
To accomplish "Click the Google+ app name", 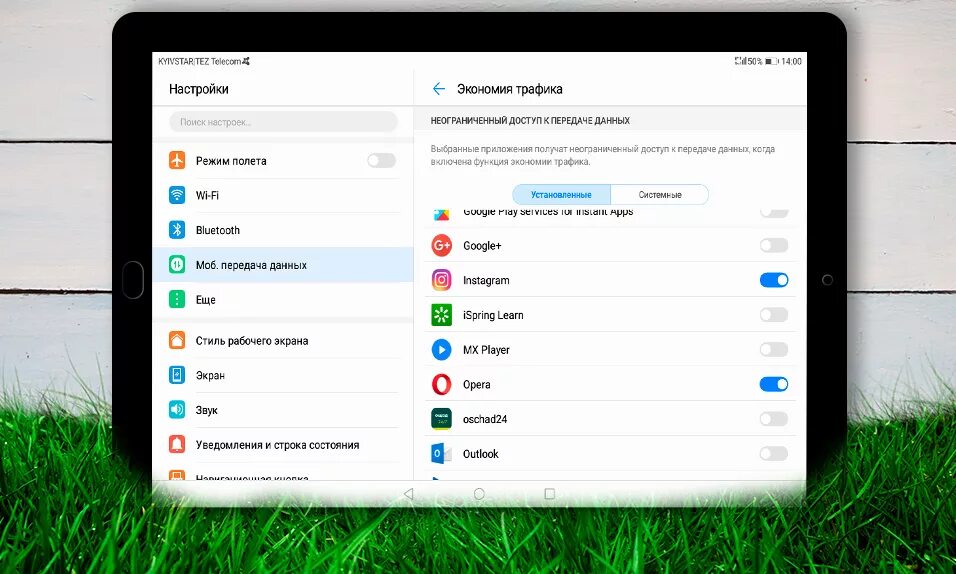I will click(x=482, y=246).
